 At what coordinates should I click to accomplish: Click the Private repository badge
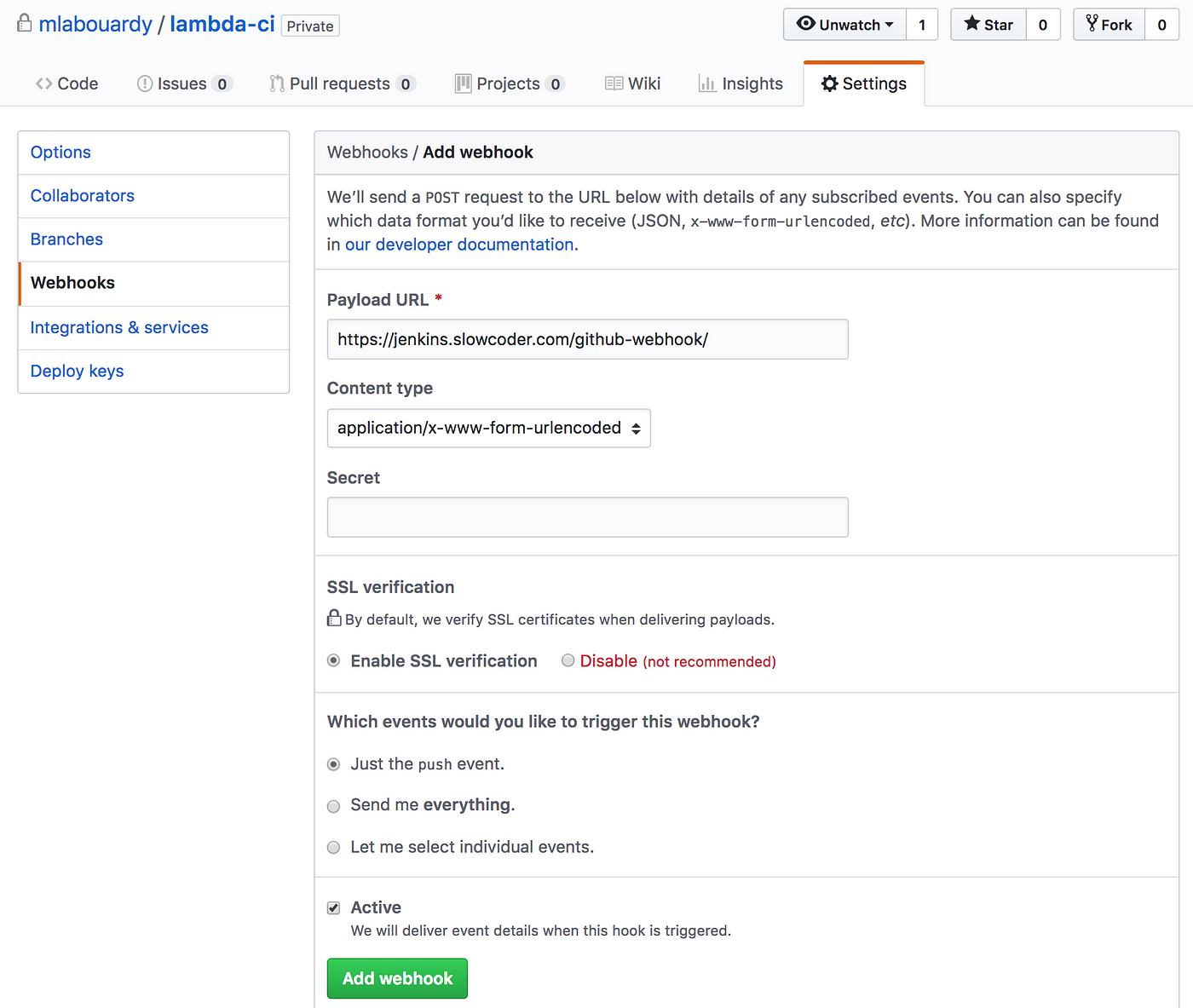[x=310, y=26]
